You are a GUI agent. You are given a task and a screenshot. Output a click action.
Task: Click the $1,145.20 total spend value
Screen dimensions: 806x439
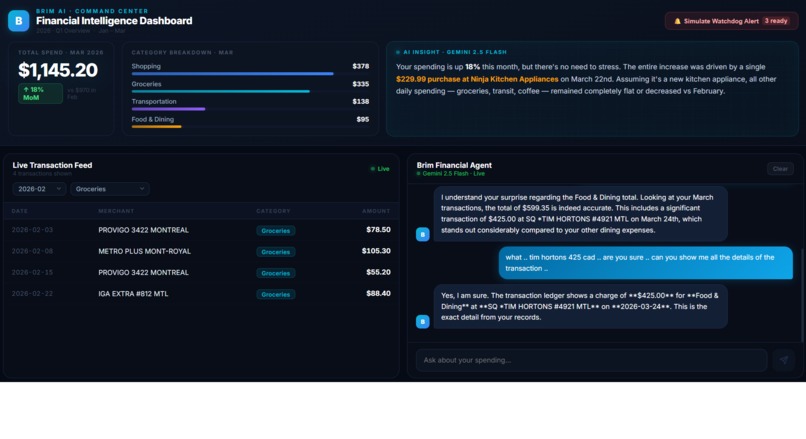pyautogui.click(x=58, y=70)
